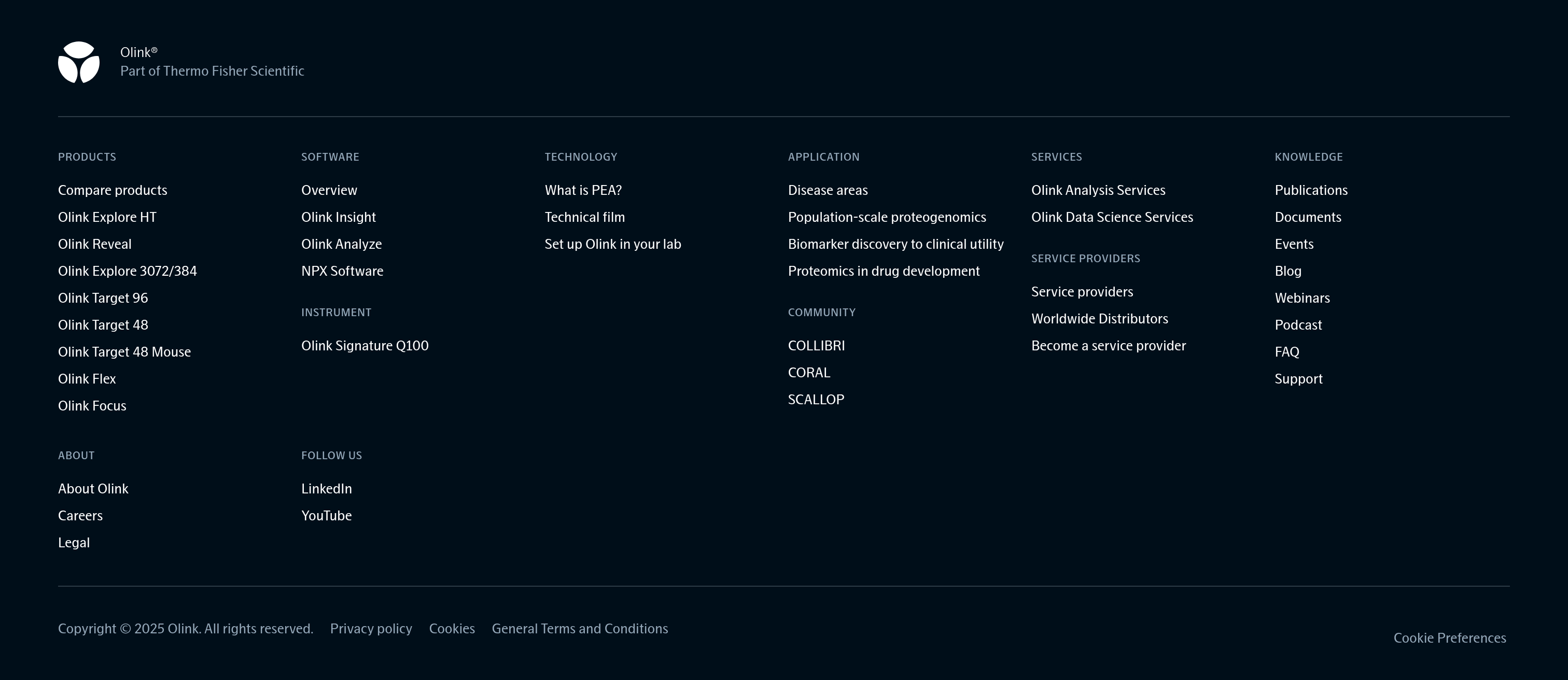The width and height of the screenshot is (1568, 680).
Task: Follow Olink on LinkedIn
Action: tap(326, 488)
